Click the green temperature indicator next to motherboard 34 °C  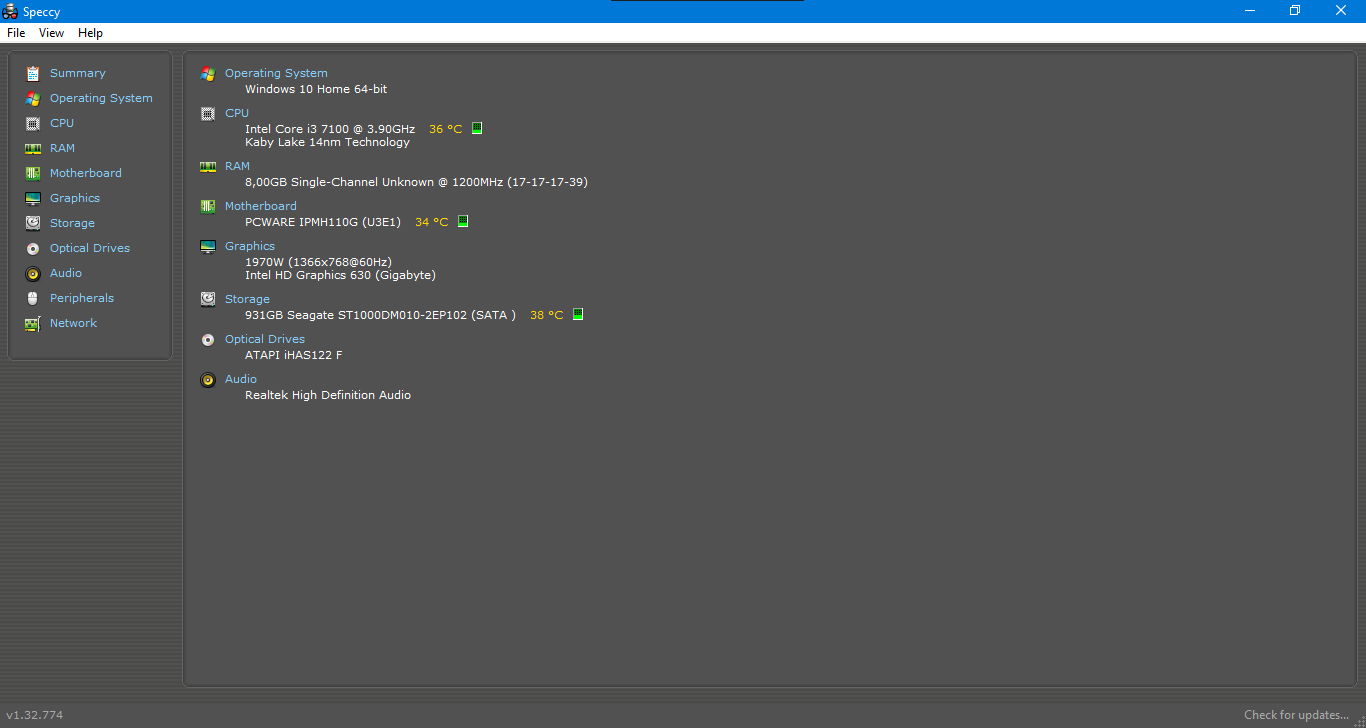click(463, 221)
